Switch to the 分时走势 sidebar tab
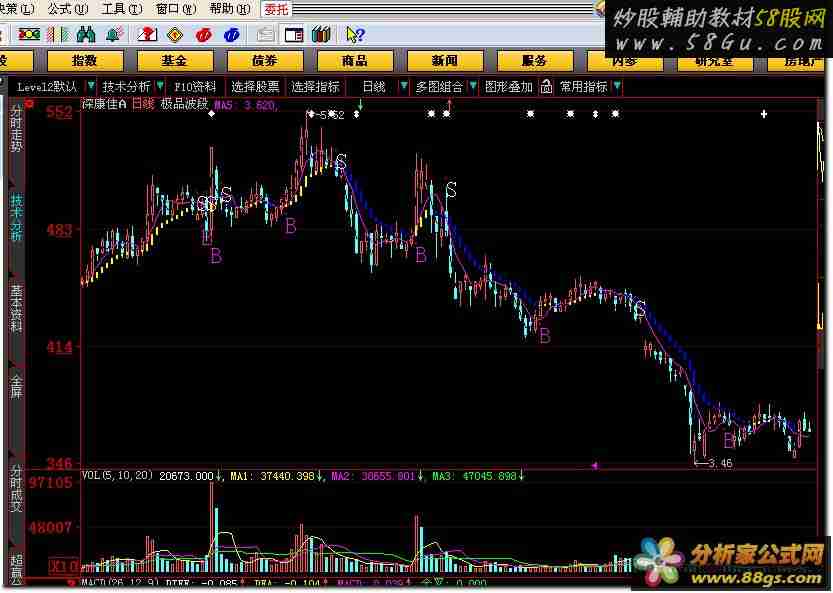Viewport: 833px width, 593px height. coord(16,129)
